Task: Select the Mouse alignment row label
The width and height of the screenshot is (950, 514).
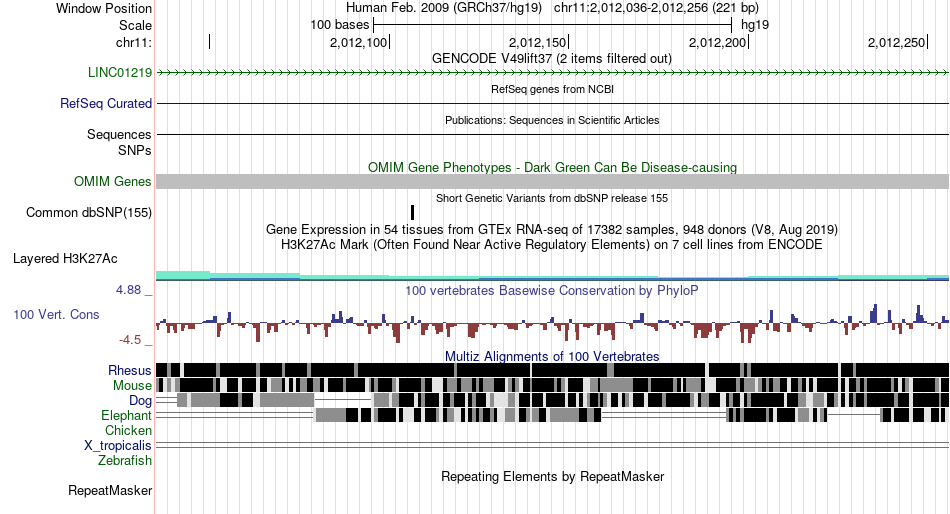Action: point(132,386)
